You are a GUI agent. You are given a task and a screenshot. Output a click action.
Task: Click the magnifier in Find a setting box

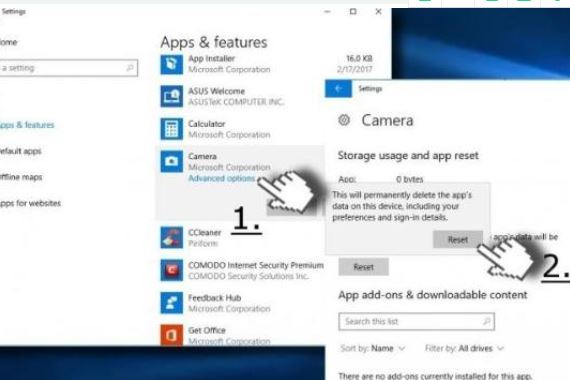pos(130,68)
